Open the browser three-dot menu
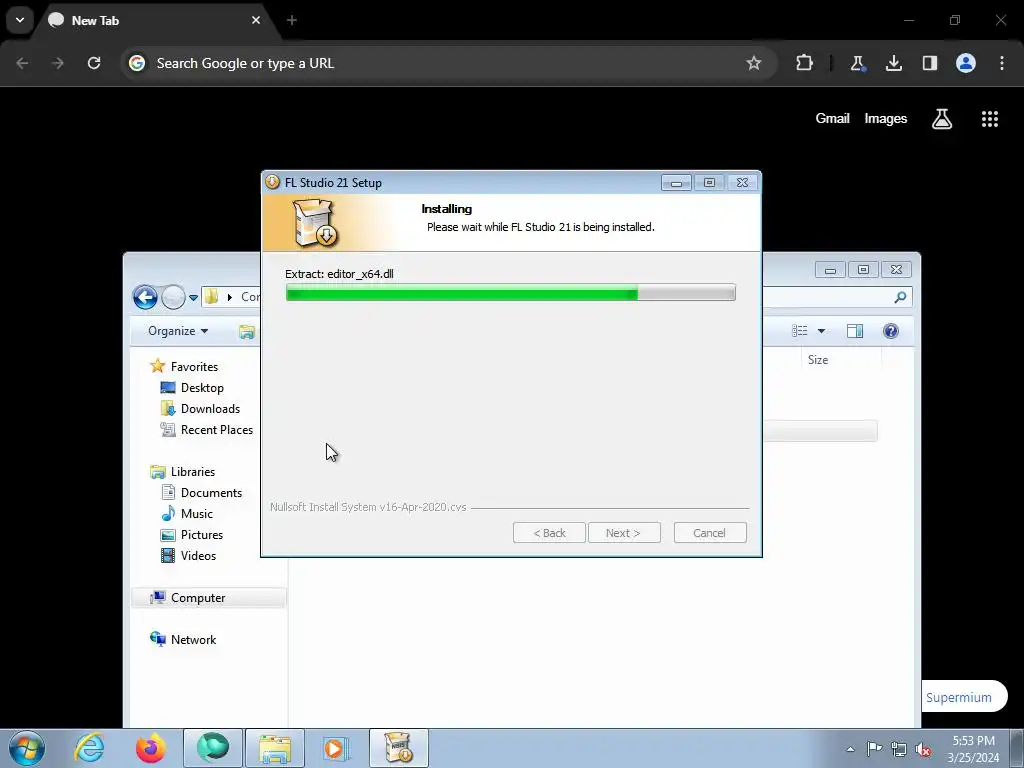This screenshot has width=1024, height=768. (1002, 63)
